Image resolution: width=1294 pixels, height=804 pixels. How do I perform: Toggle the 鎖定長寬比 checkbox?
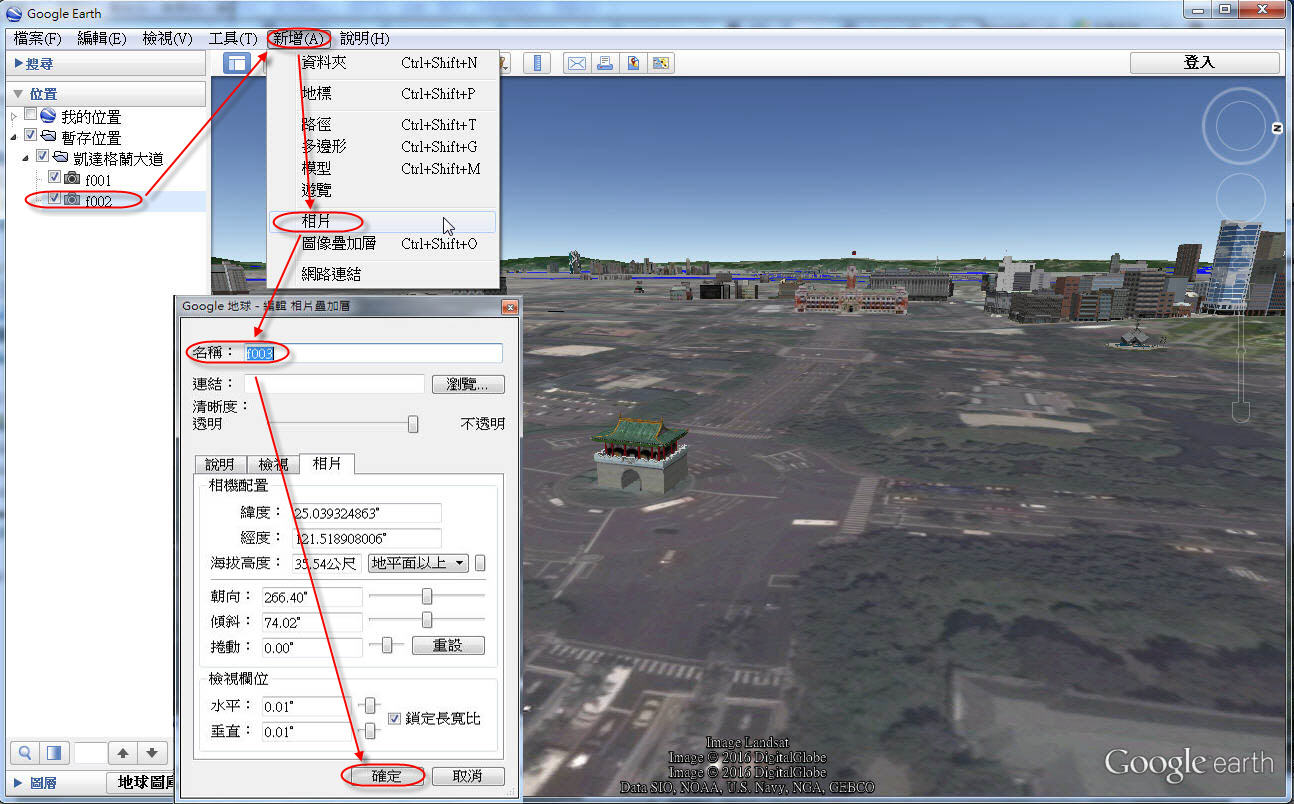pyautogui.click(x=394, y=718)
